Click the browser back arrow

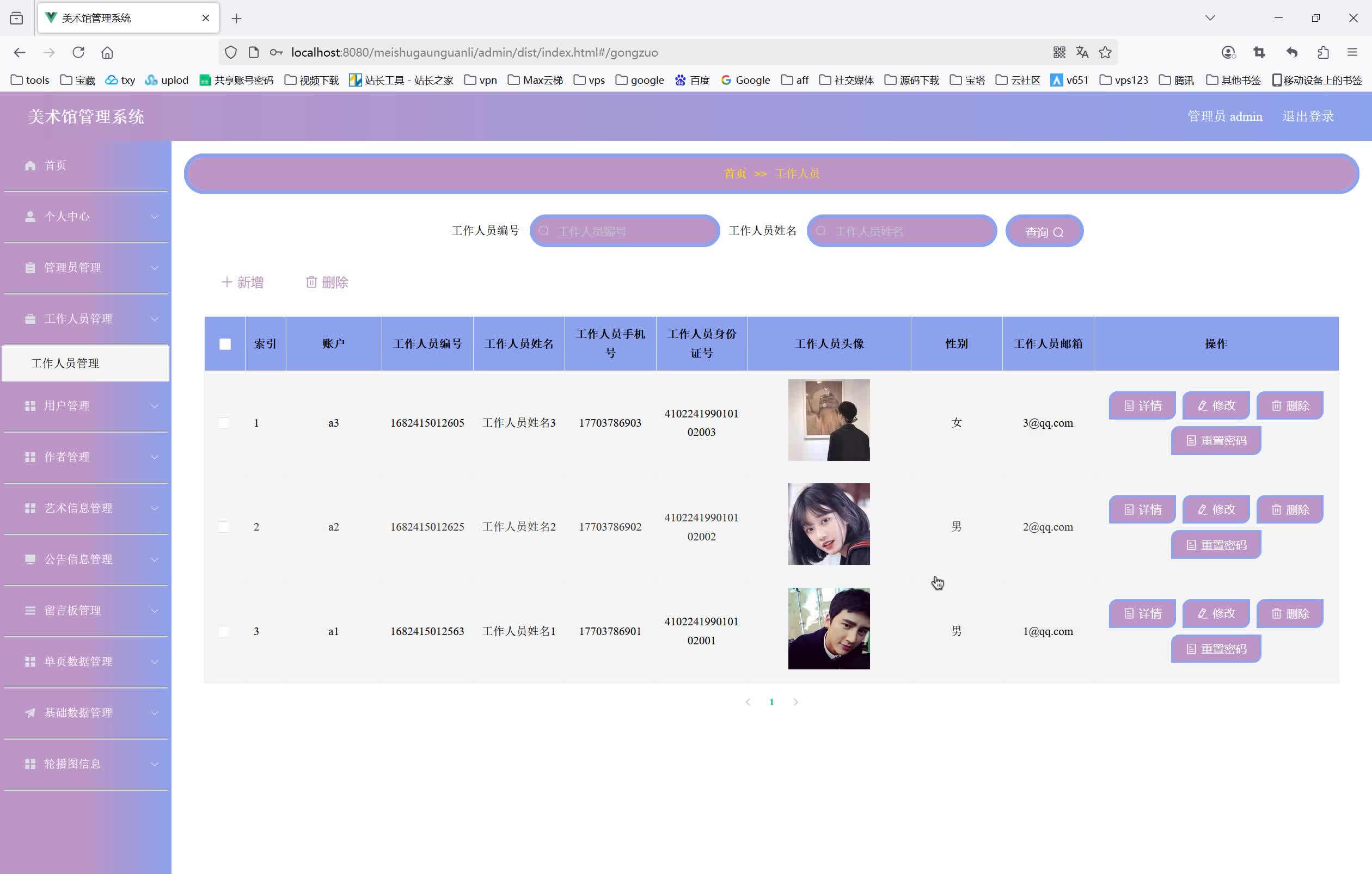point(20,52)
